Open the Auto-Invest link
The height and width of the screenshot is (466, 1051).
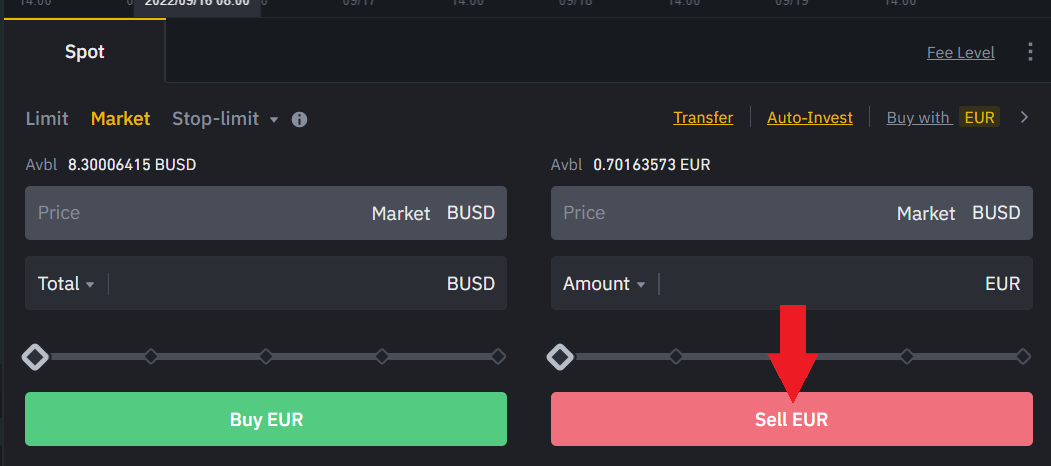(x=810, y=118)
